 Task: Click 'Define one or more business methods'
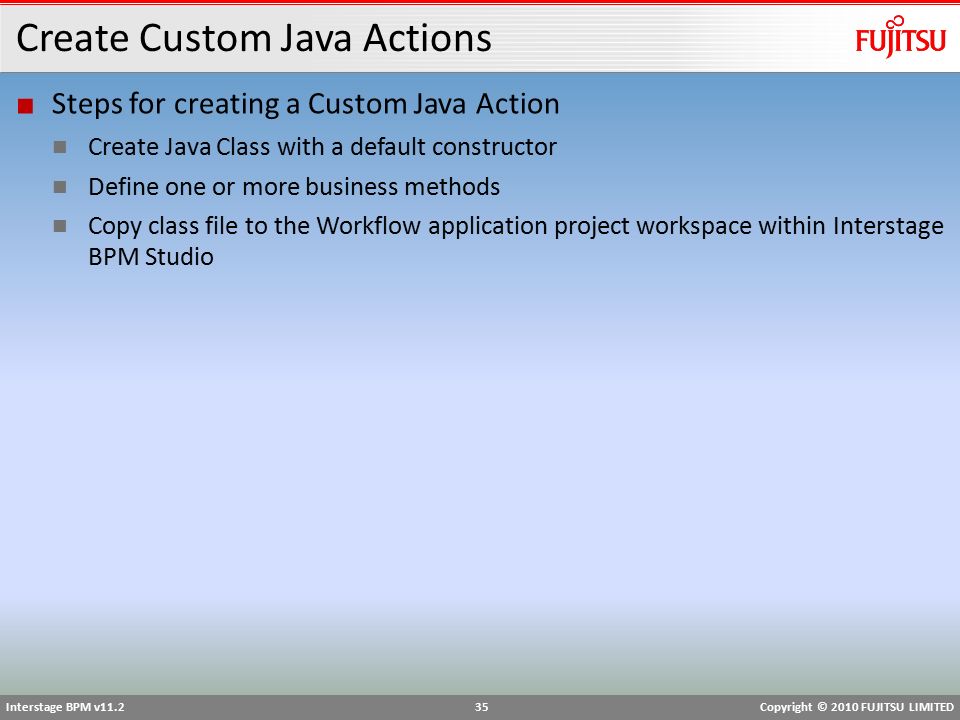coord(294,187)
